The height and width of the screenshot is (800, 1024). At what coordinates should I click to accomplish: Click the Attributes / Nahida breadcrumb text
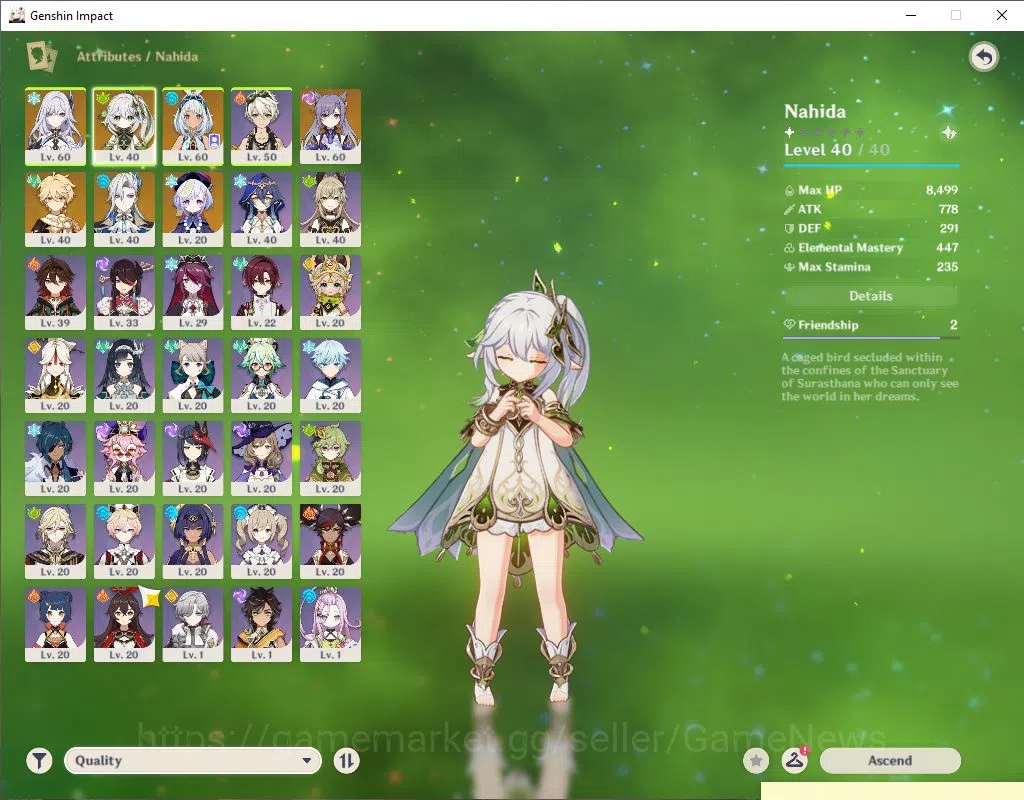point(137,56)
